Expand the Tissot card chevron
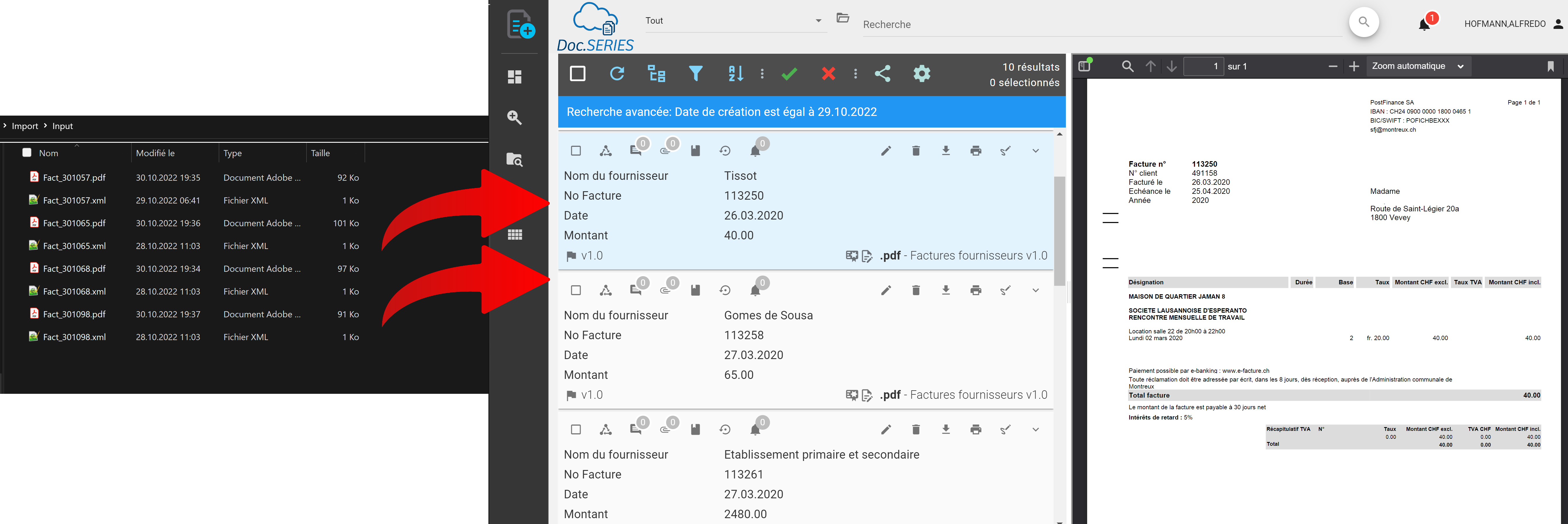This screenshot has width=1568, height=524. (x=1036, y=151)
